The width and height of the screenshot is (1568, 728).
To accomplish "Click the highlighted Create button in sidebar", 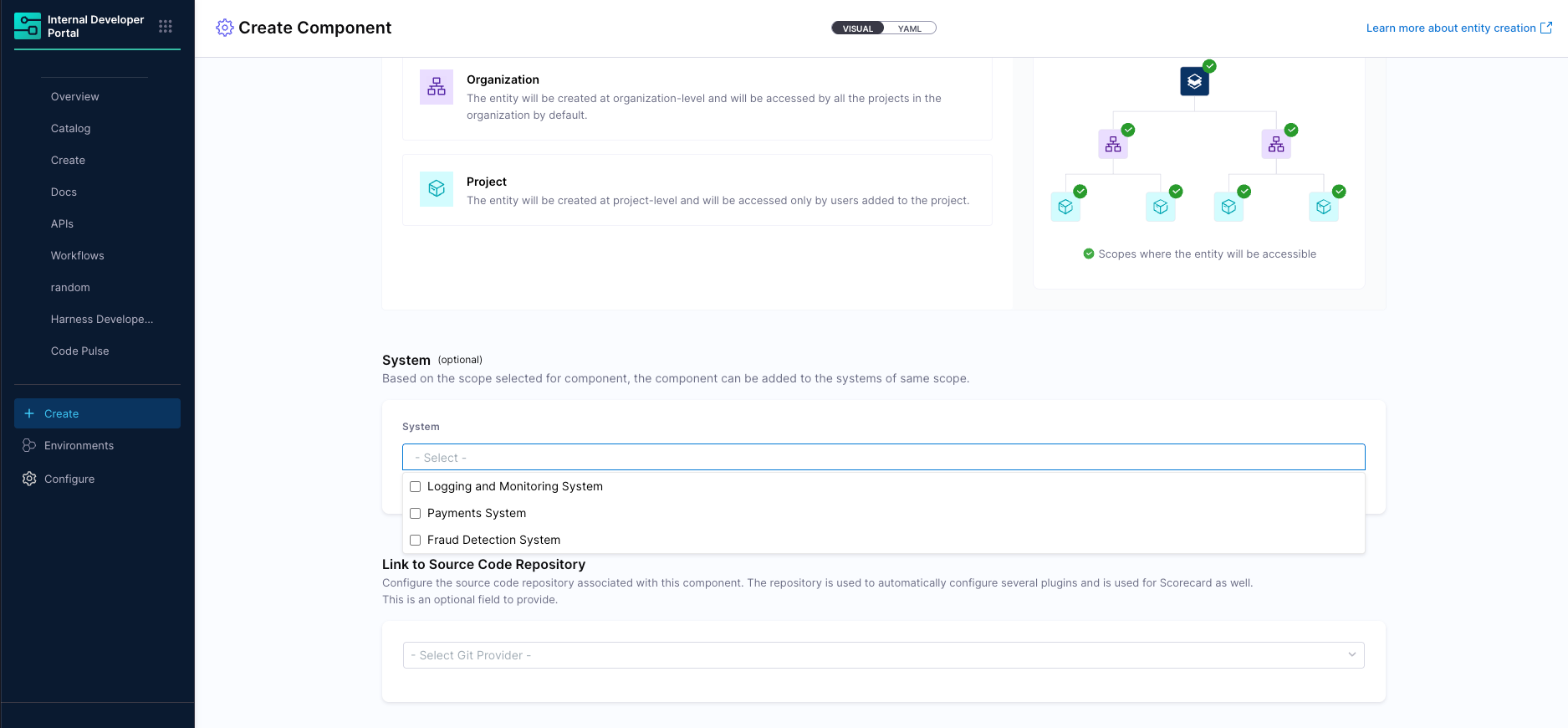I will tap(97, 413).
